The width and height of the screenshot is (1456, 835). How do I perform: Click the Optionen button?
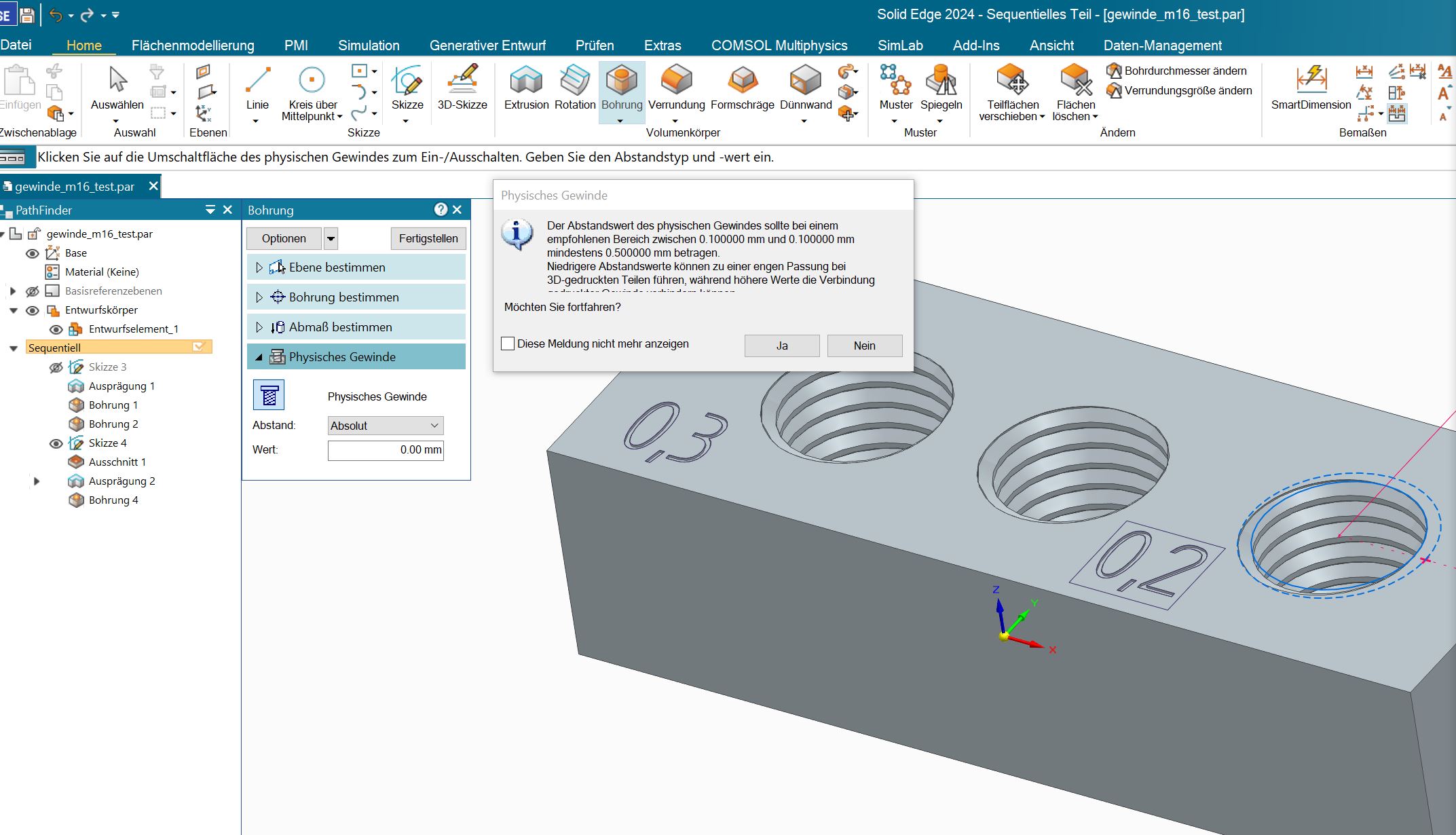point(284,238)
